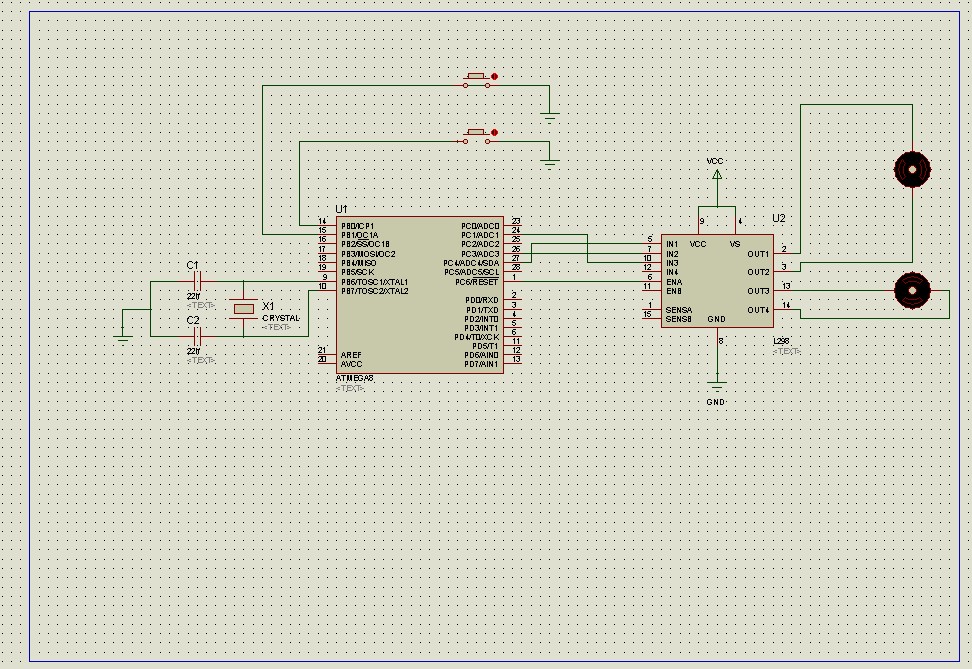Select the upper DC motor

[911, 169]
